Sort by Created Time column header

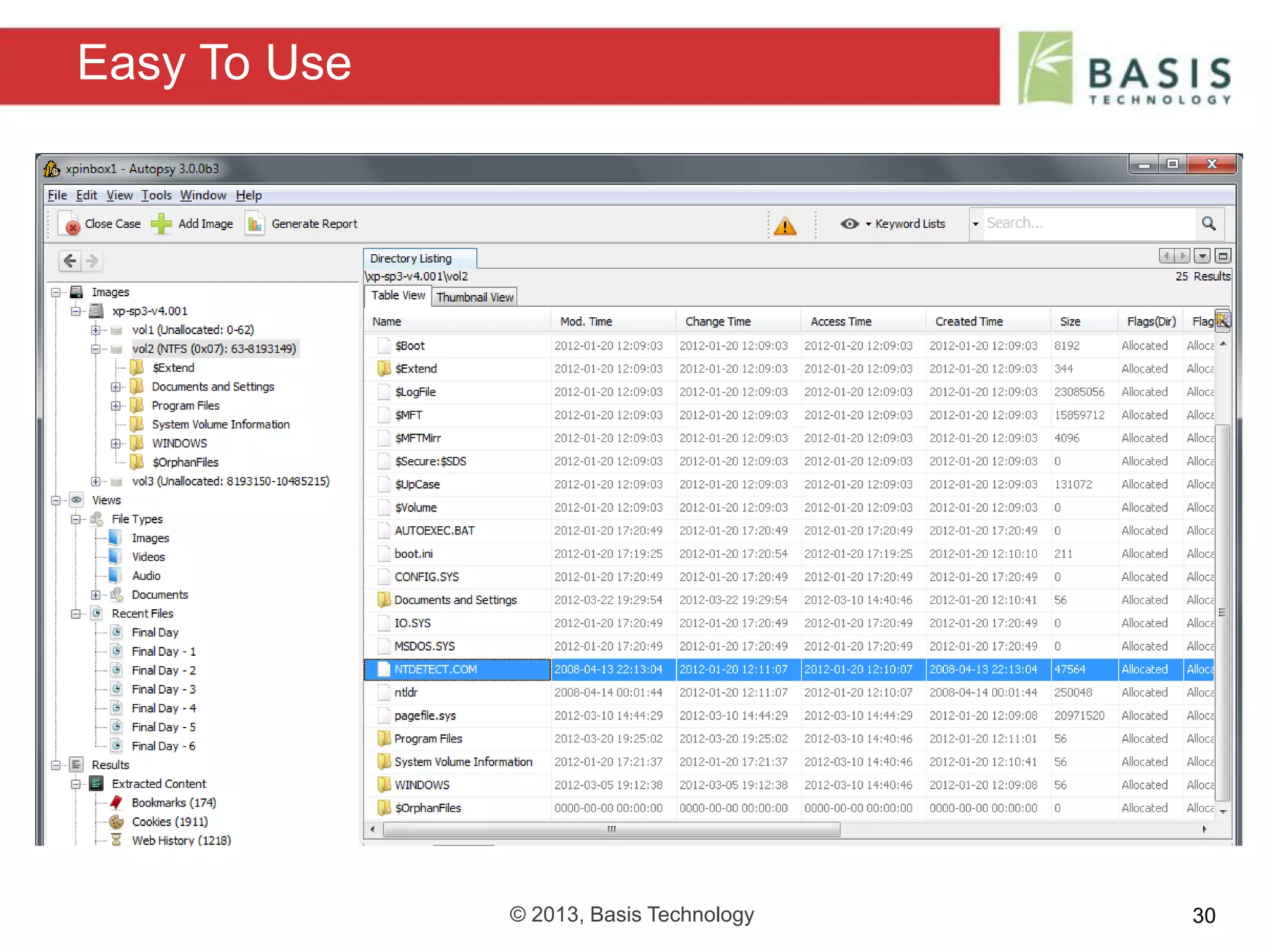[988, 322]
